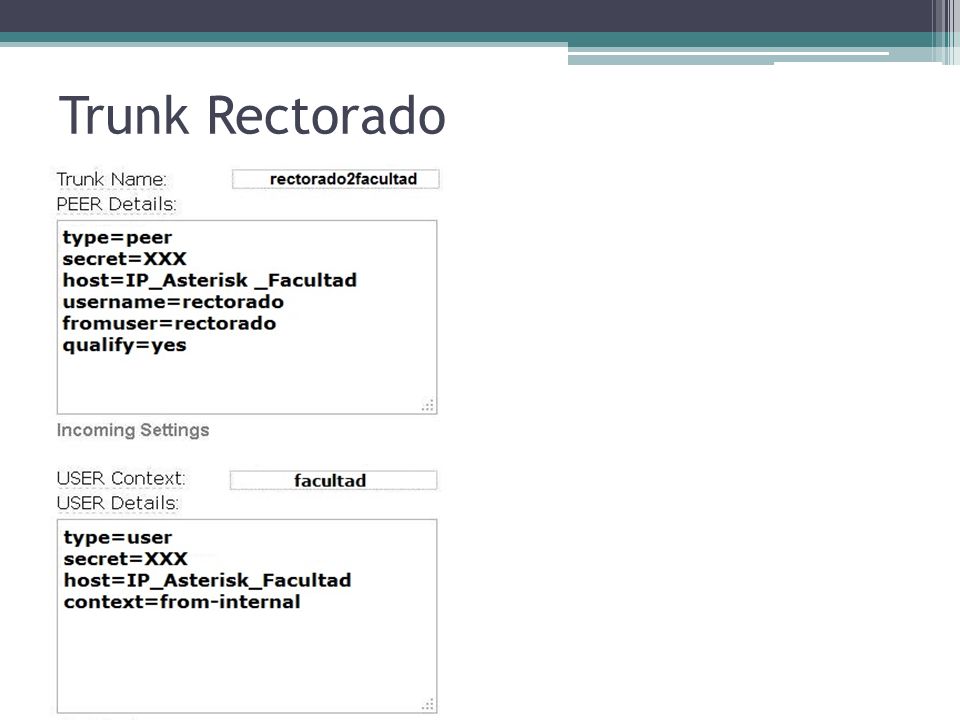
Task: Click the 'host=IP_Asterisk_Facultad' line in USER Details
Action: pyautogui.click(x=208, y=580)
